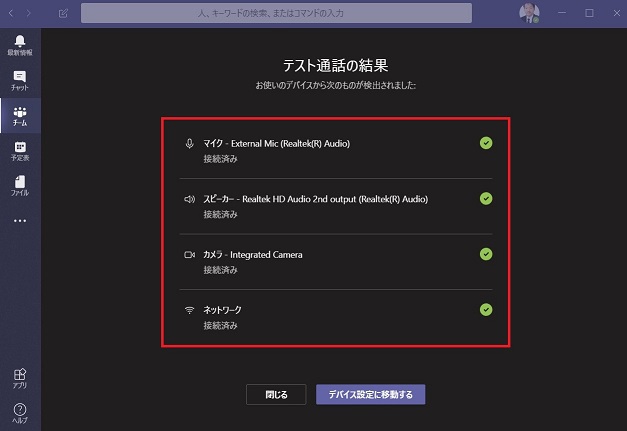This screenshot has width=627, height=431.
Task: Click the スピーカー - Realtek HD Audio text
Action: (x=315, y=199)
